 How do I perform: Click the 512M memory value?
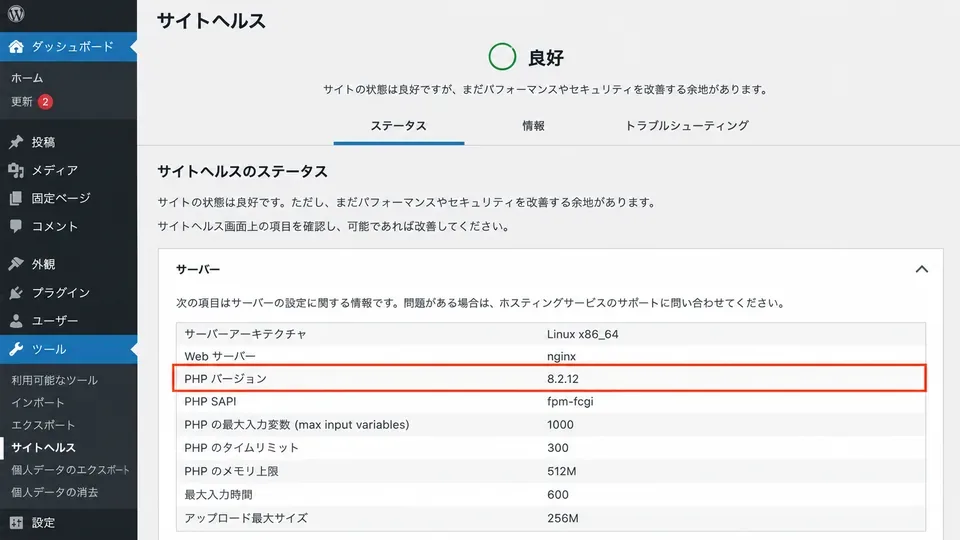(x=561, y=471)
